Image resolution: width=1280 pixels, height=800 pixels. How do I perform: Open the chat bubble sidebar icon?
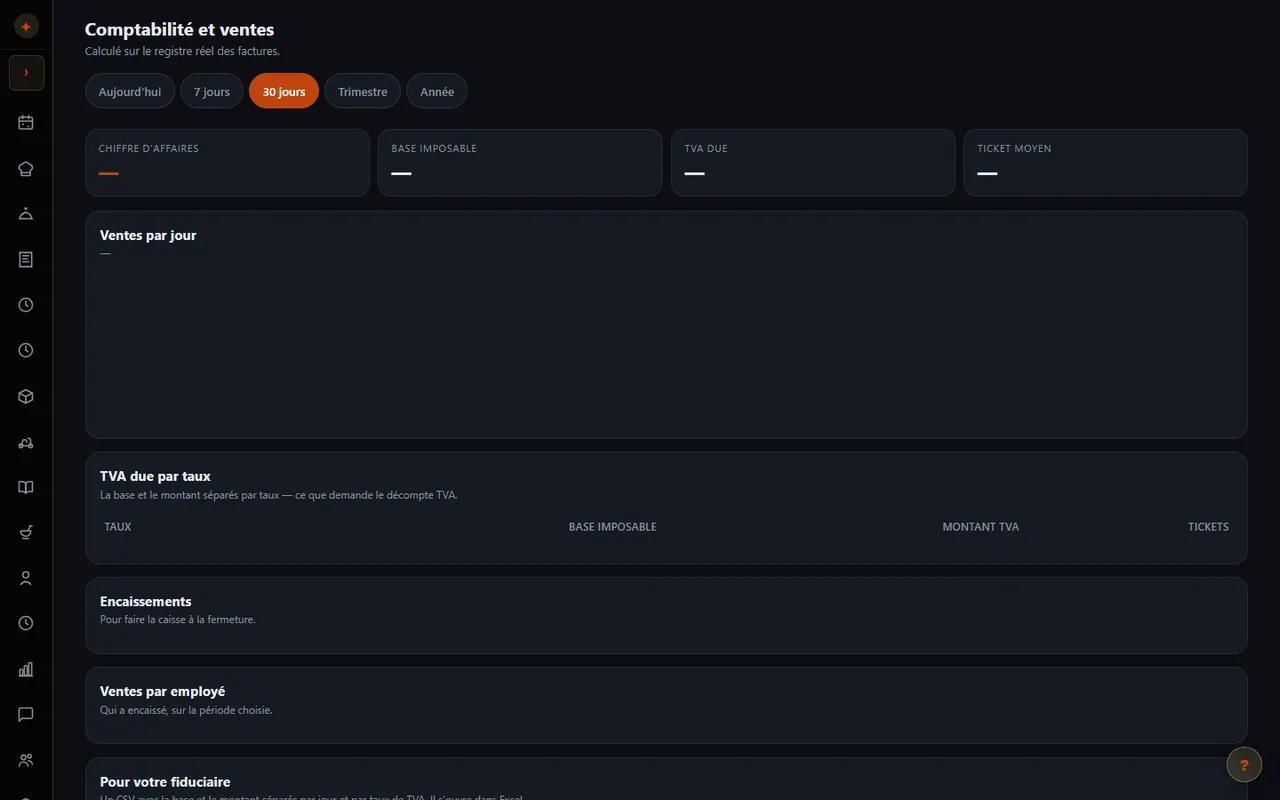[26, 714]
